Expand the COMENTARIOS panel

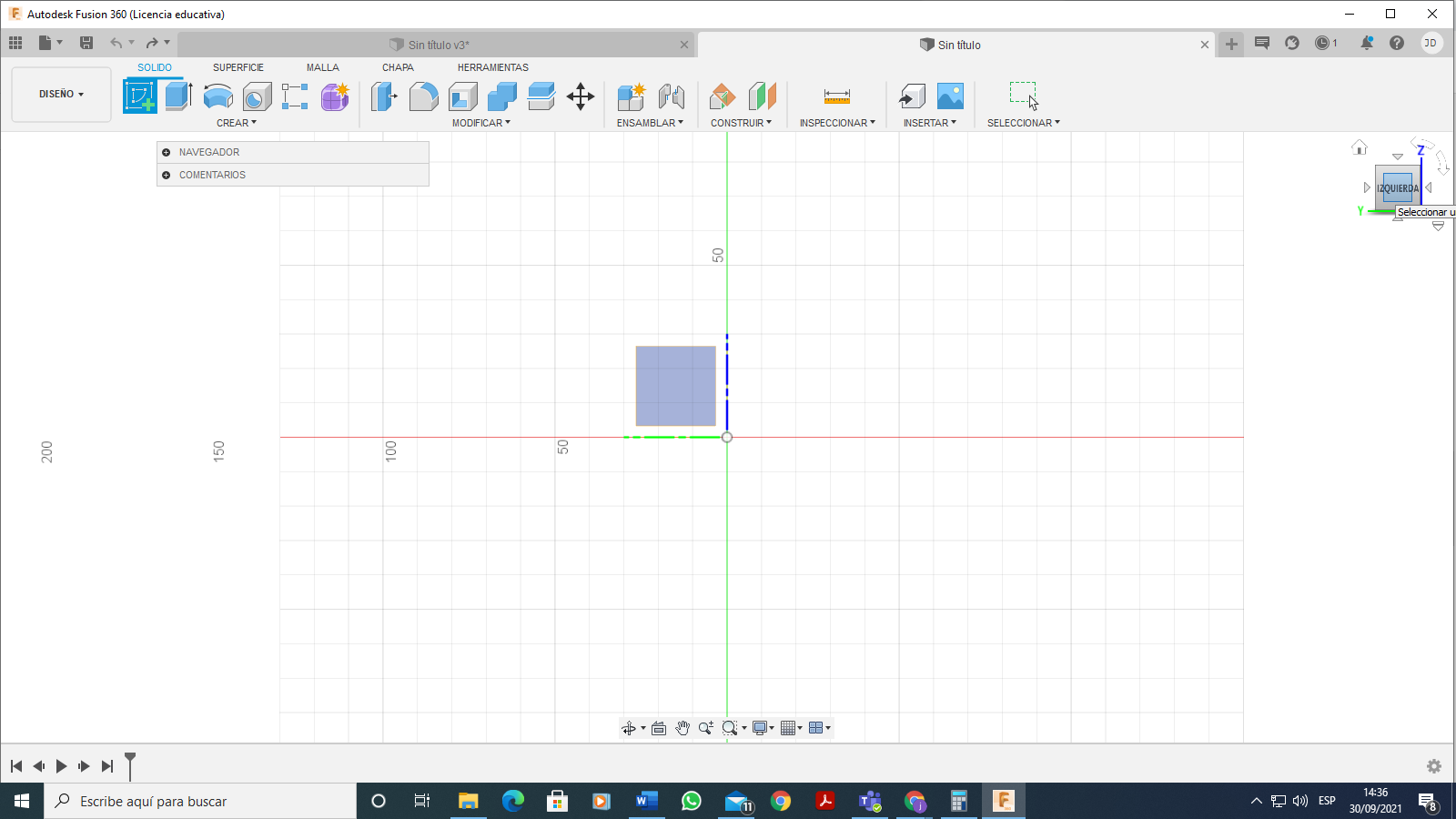[167, 175]
